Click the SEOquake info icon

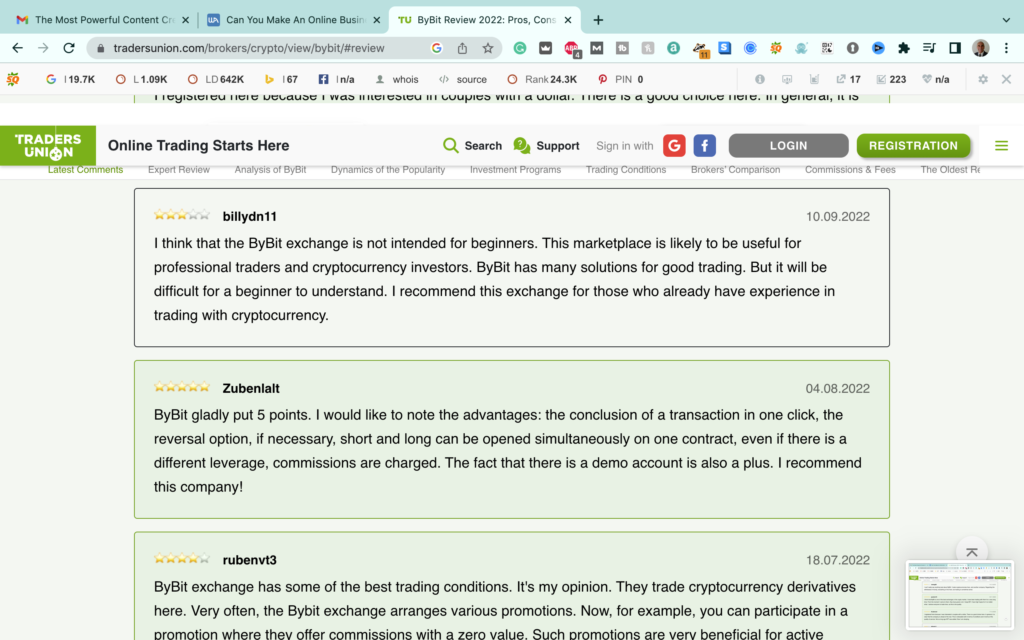[x=760, y=79]
